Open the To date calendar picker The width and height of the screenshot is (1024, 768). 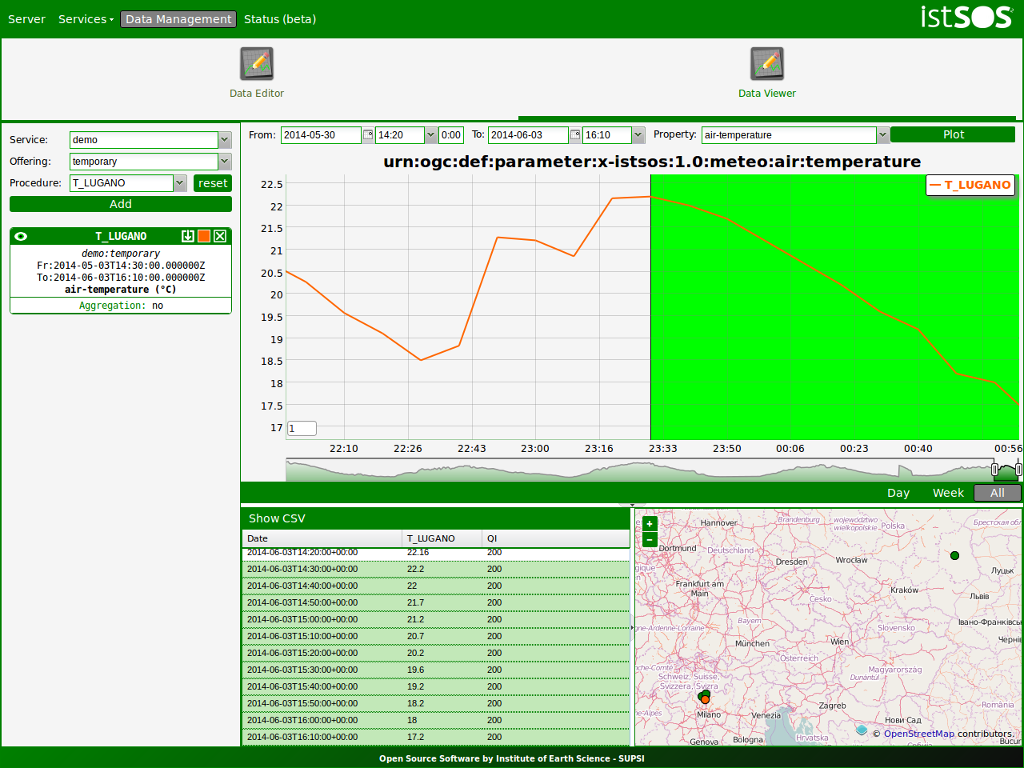[575, 135]
